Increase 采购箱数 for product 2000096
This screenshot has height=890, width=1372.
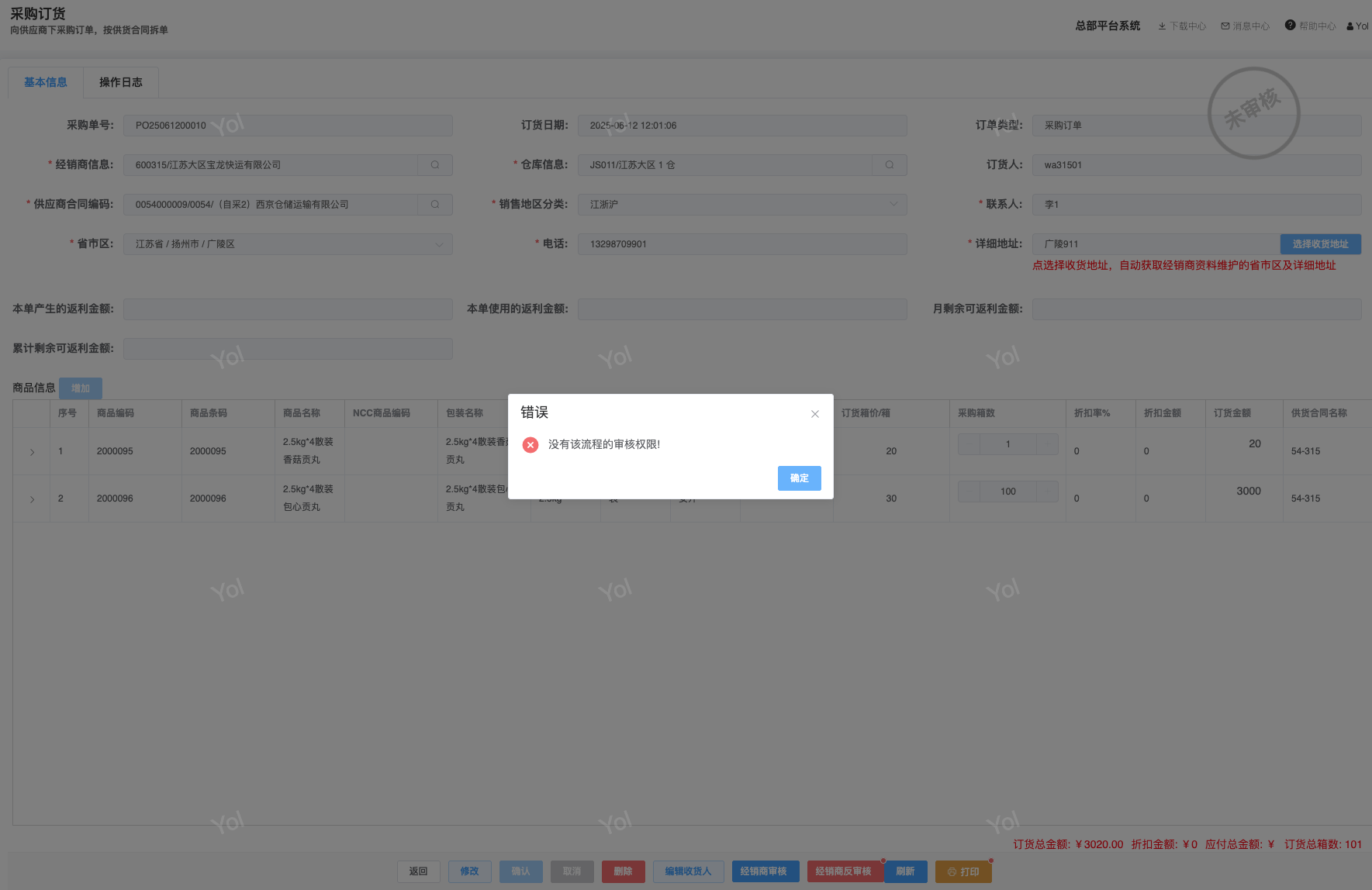coord(1048,492)
